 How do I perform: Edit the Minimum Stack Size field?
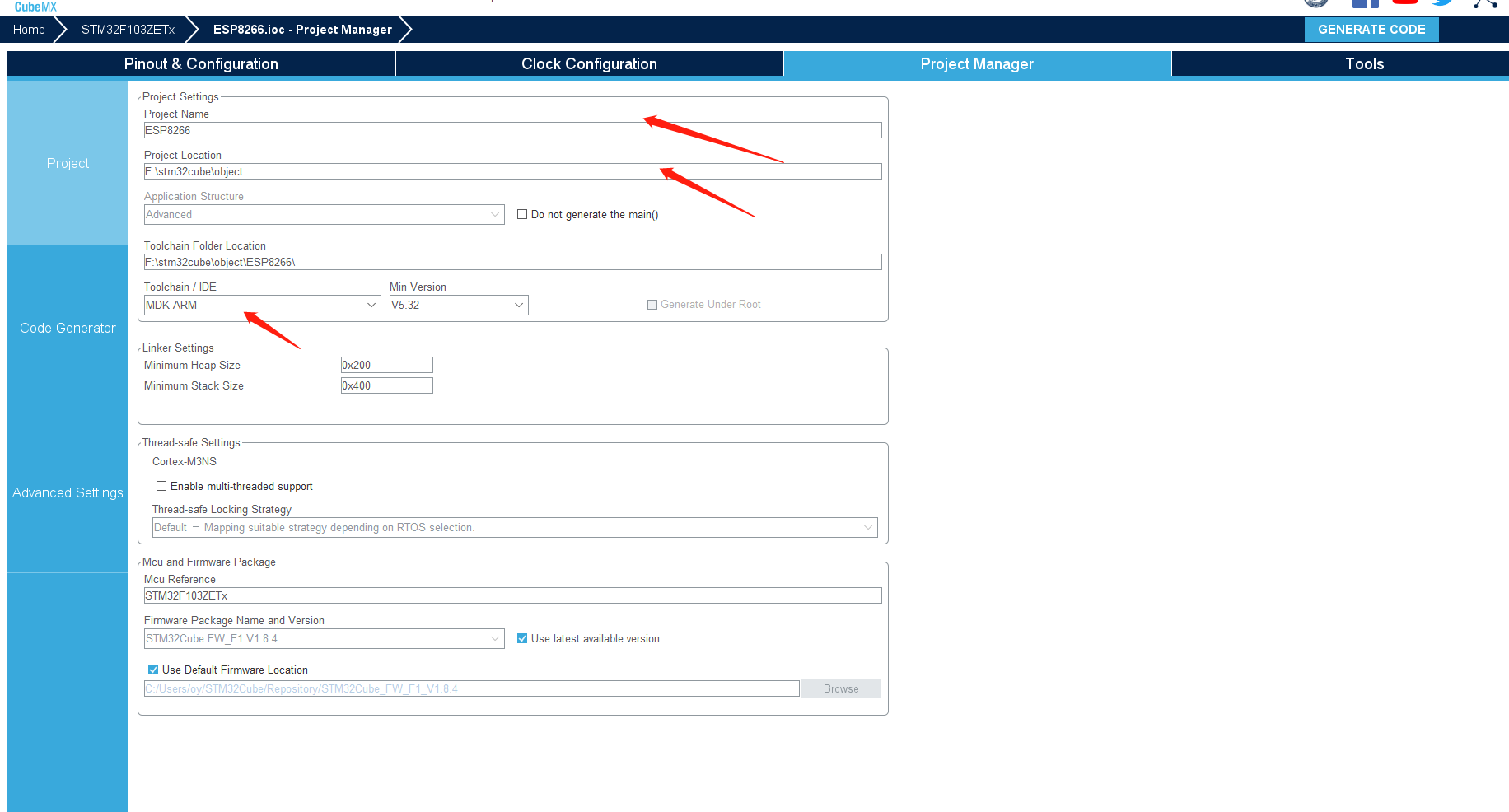[x=386, y=385]
